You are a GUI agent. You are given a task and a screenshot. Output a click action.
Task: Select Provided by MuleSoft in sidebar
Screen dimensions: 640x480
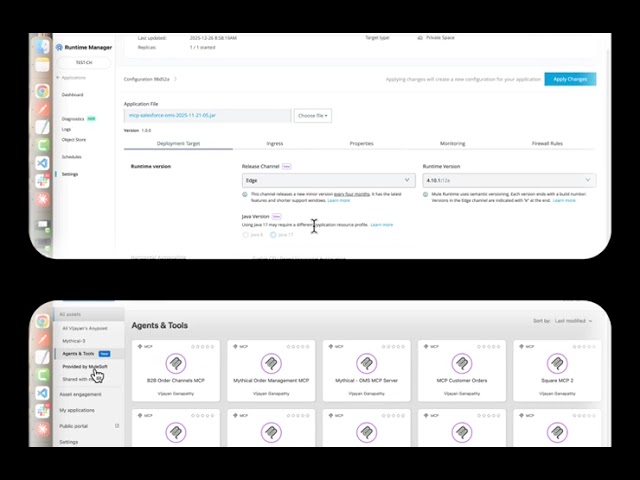(85, 367)
